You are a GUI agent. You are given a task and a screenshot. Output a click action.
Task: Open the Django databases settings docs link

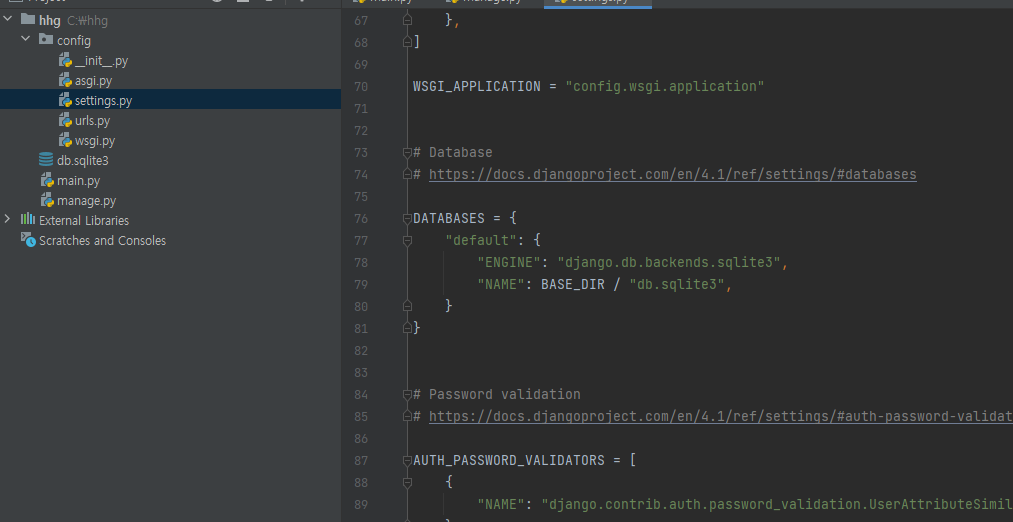[673, 174]
